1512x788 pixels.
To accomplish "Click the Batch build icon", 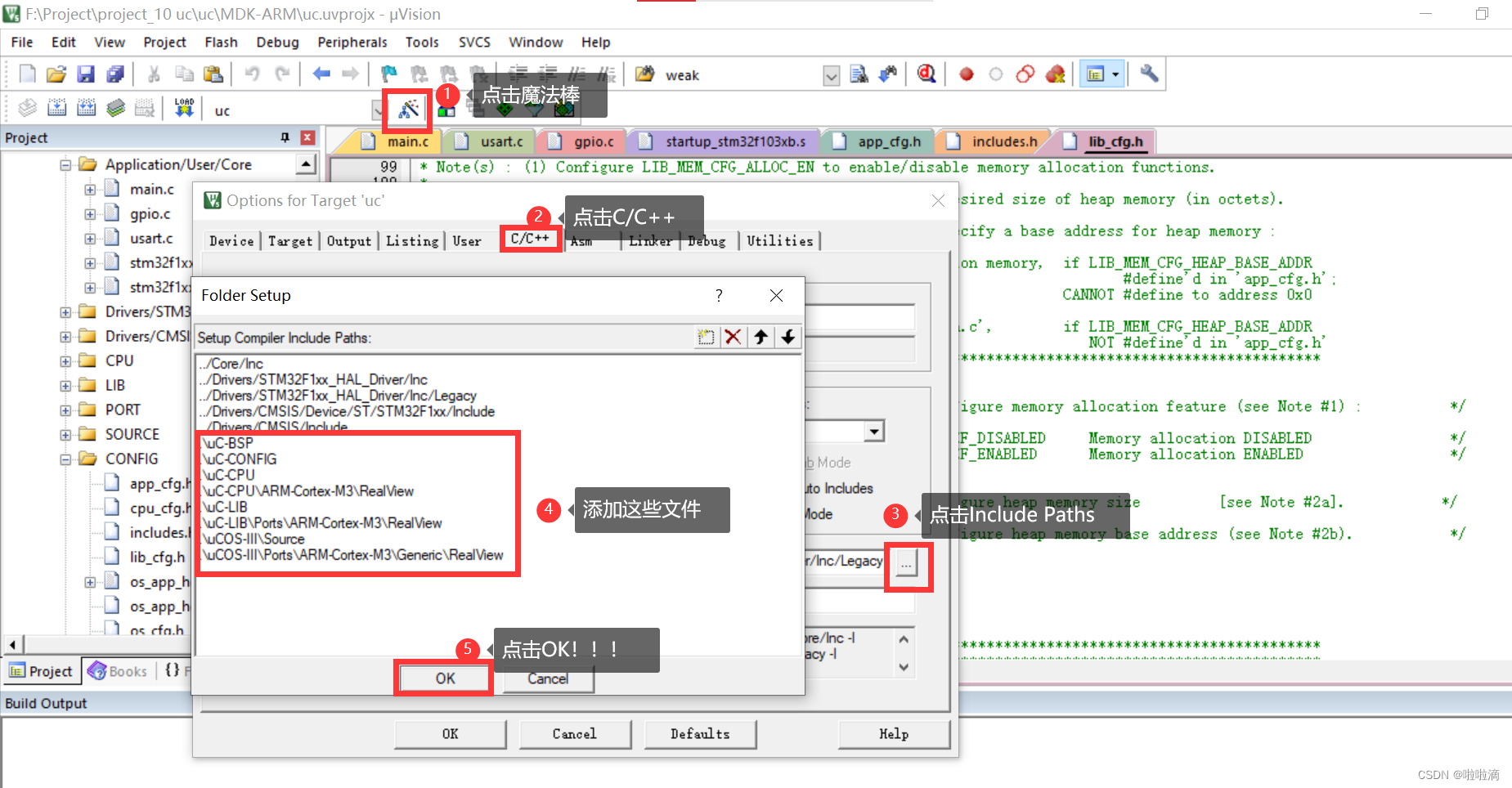I will pos(115,108).
